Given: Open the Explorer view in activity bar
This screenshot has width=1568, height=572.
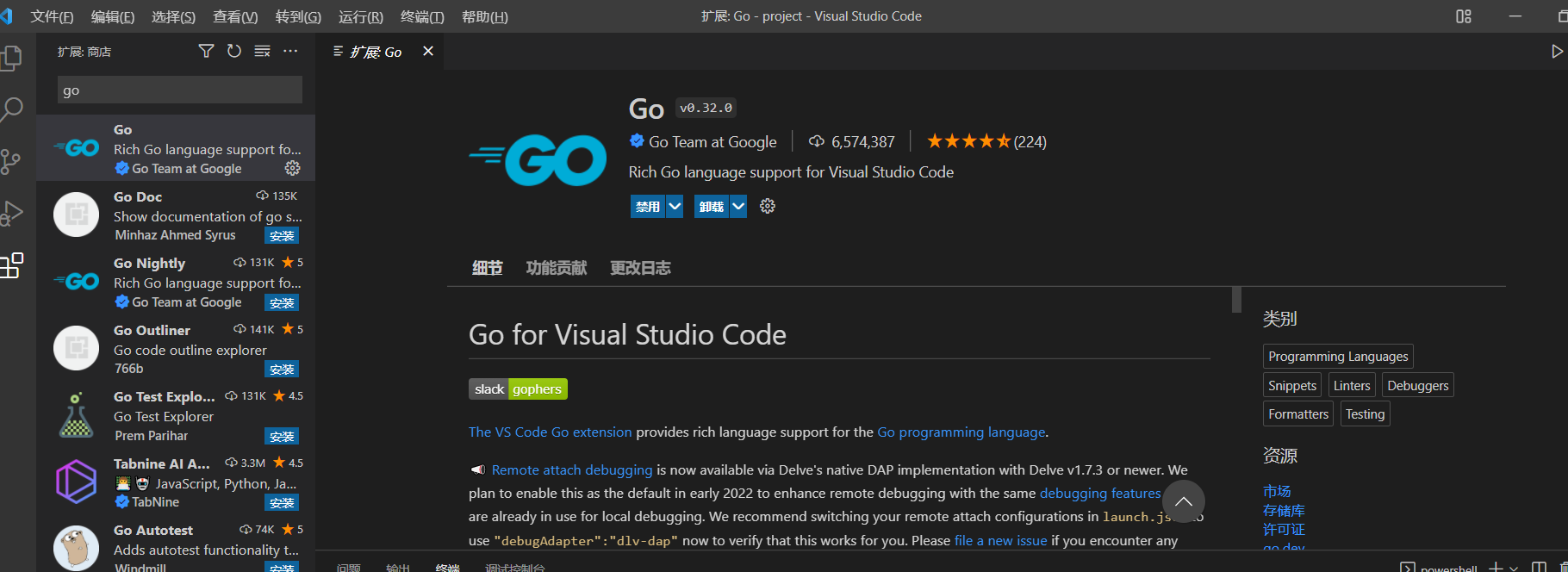Looking at the screenshot, I should click(x=12, y=59).
